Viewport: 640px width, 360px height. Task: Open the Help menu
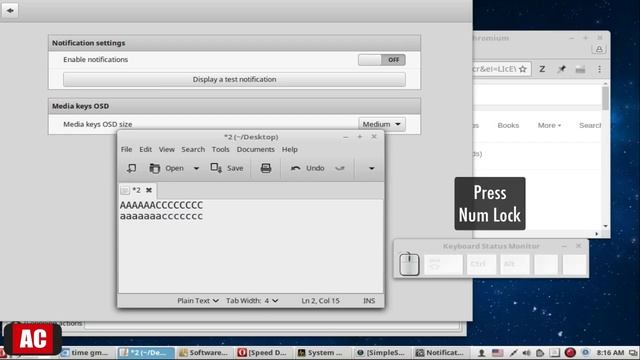pyautogui.click(x=289, y=149)
